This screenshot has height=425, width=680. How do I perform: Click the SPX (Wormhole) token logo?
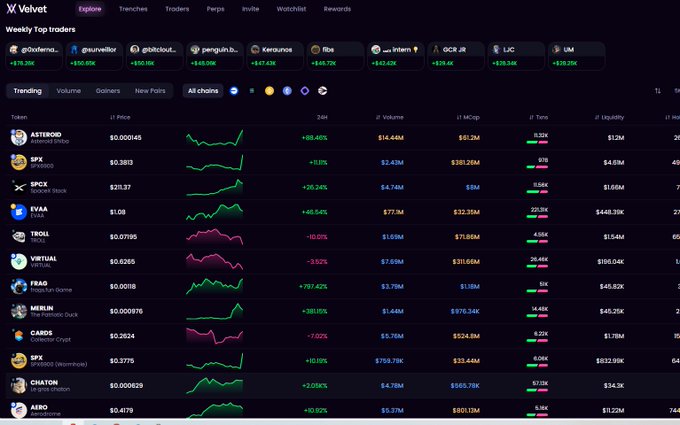(x=19, y=360)
